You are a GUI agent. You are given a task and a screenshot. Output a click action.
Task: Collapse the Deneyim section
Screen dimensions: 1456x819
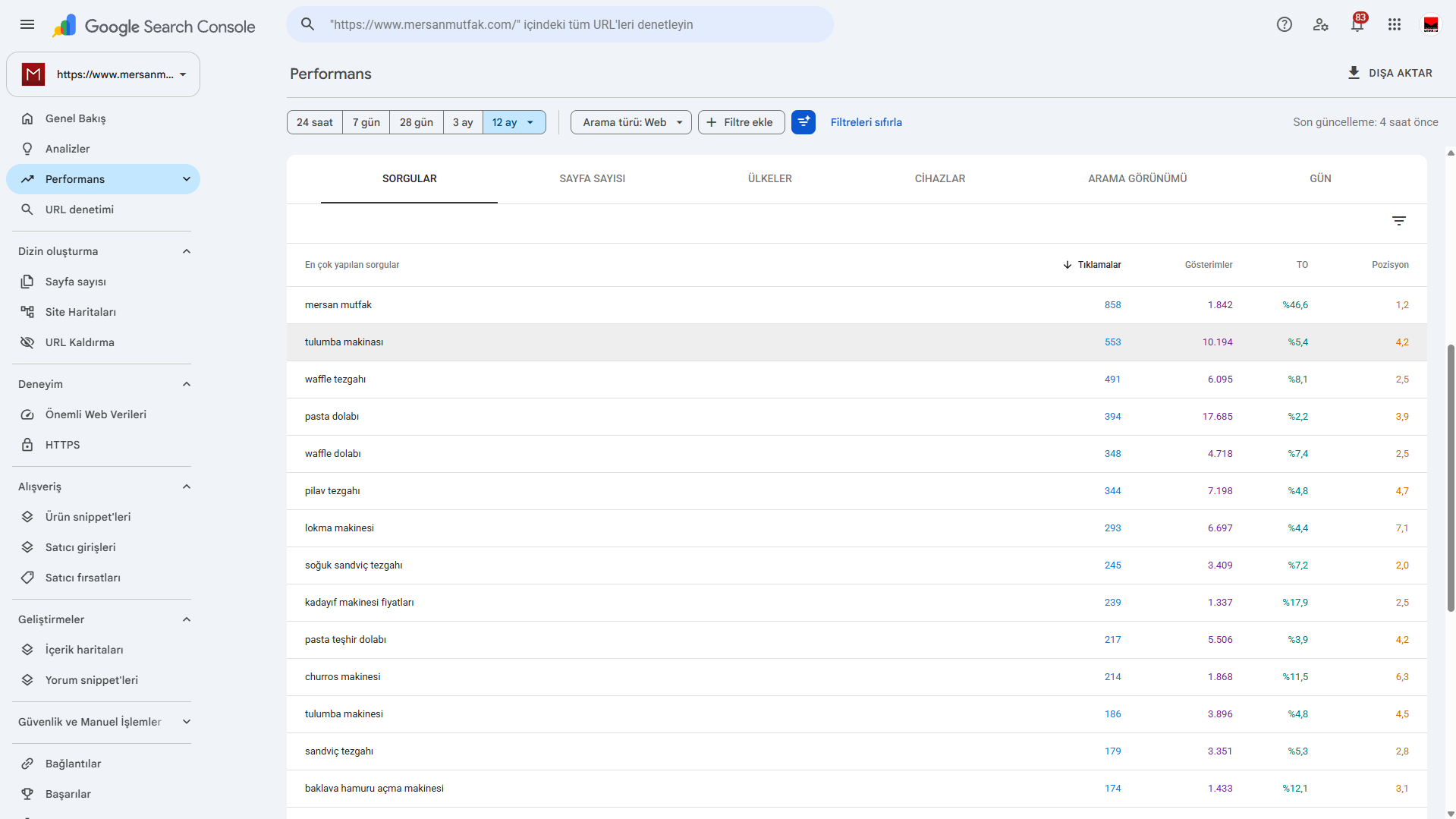(187, 384)
